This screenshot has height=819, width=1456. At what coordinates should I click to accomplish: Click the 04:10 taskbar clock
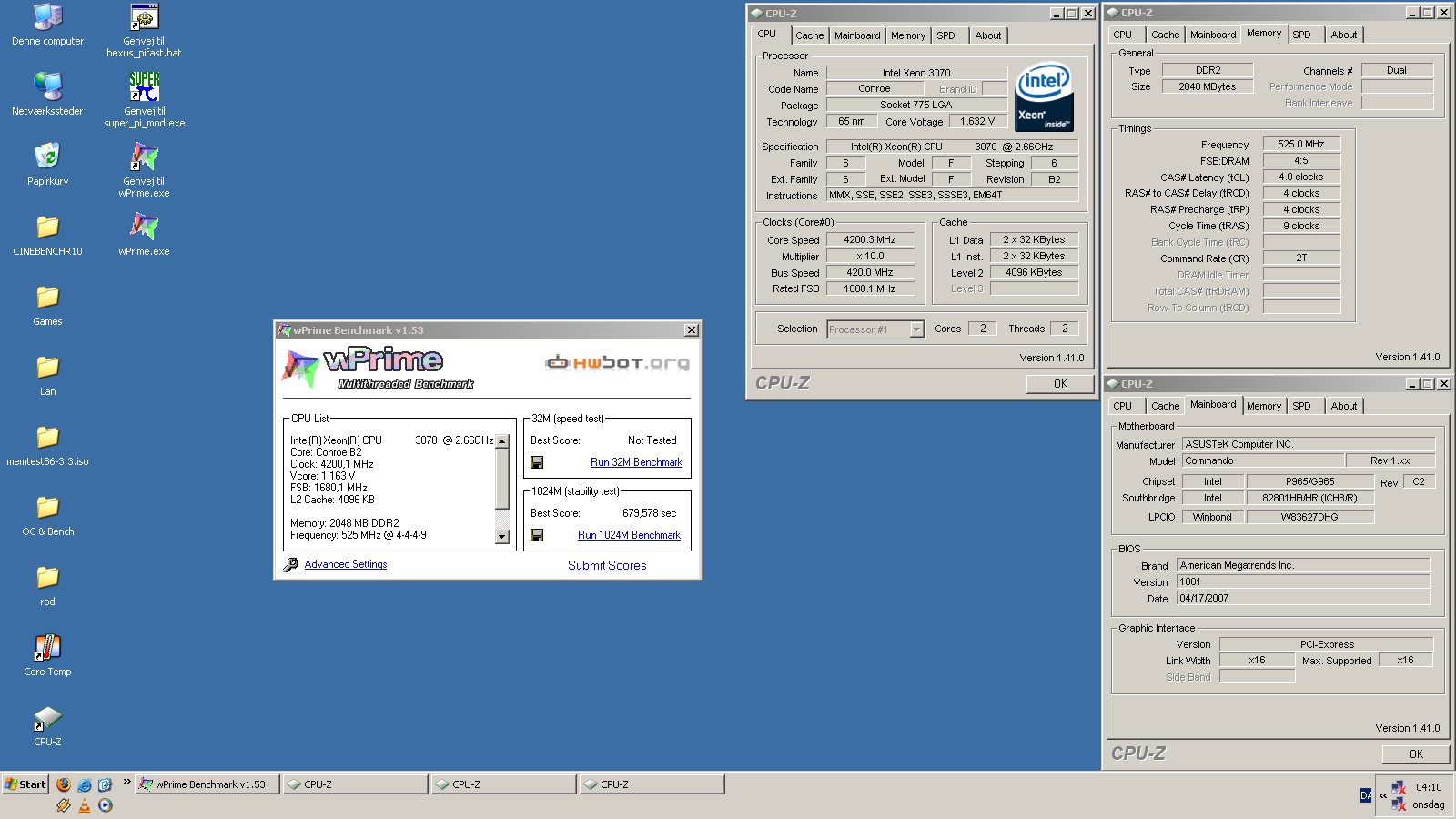1429,788
